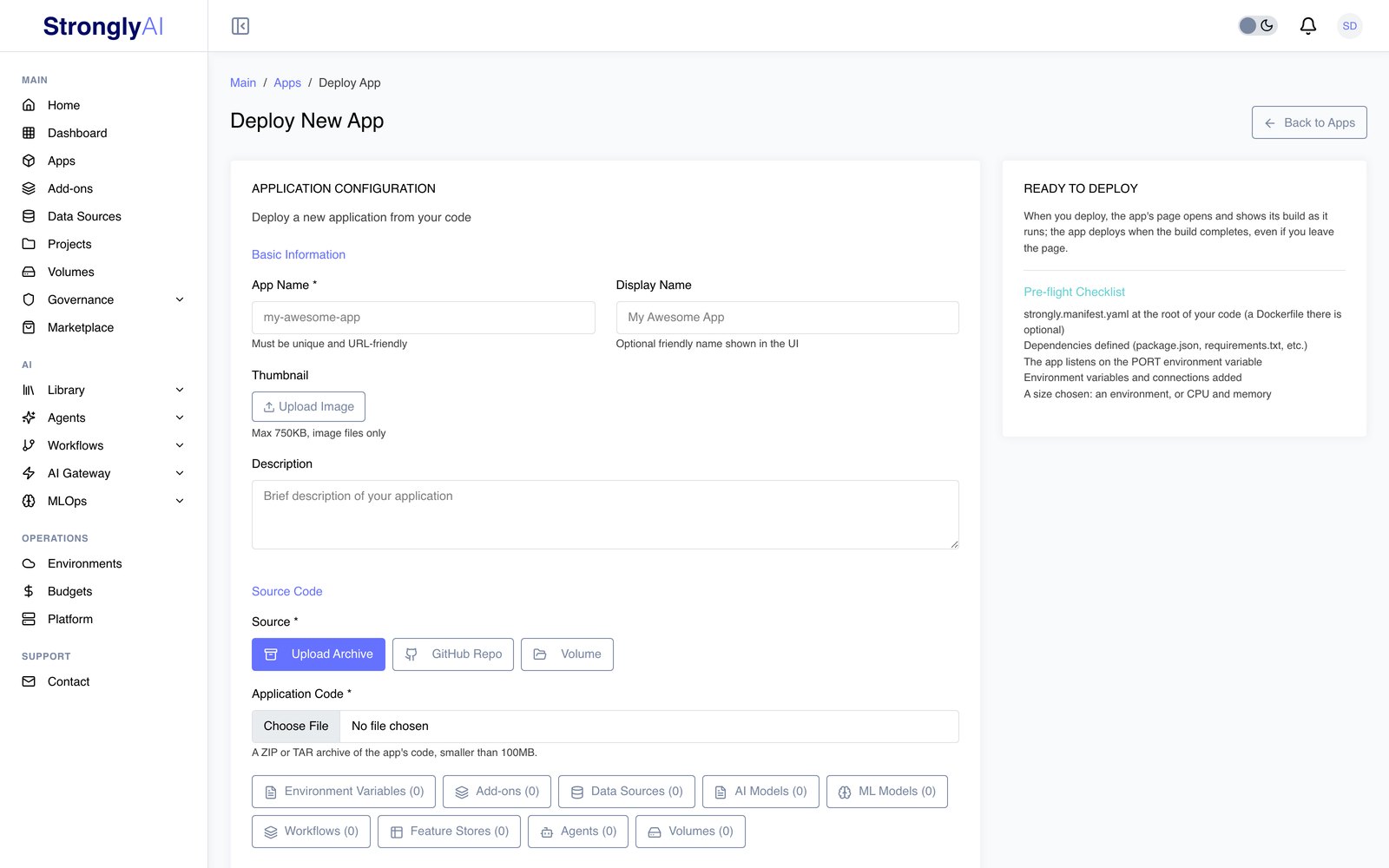Go to Main breadcrumb link
The height and width of the screenshot is (868, 1389).
[243, 82]
